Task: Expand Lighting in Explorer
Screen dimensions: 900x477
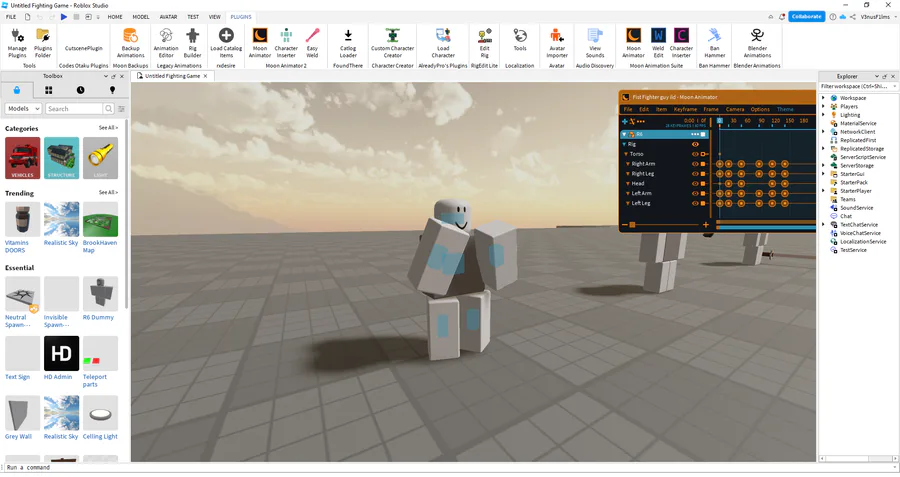Action: pos(824,115)
